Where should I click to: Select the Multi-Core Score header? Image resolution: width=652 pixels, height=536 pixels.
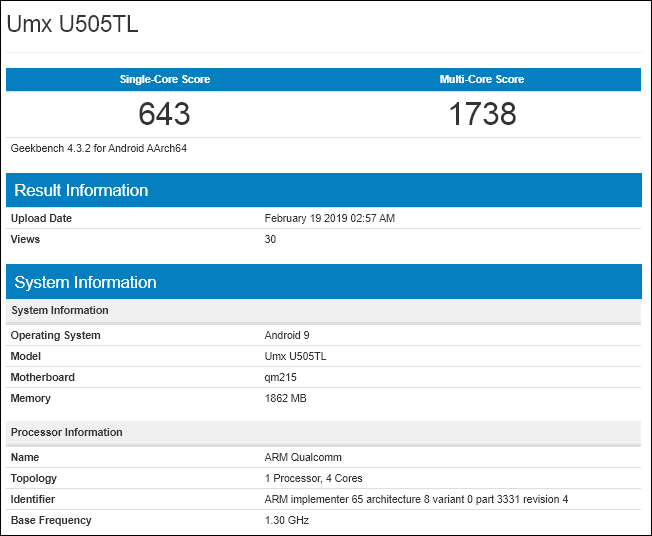tap(482, 79)
